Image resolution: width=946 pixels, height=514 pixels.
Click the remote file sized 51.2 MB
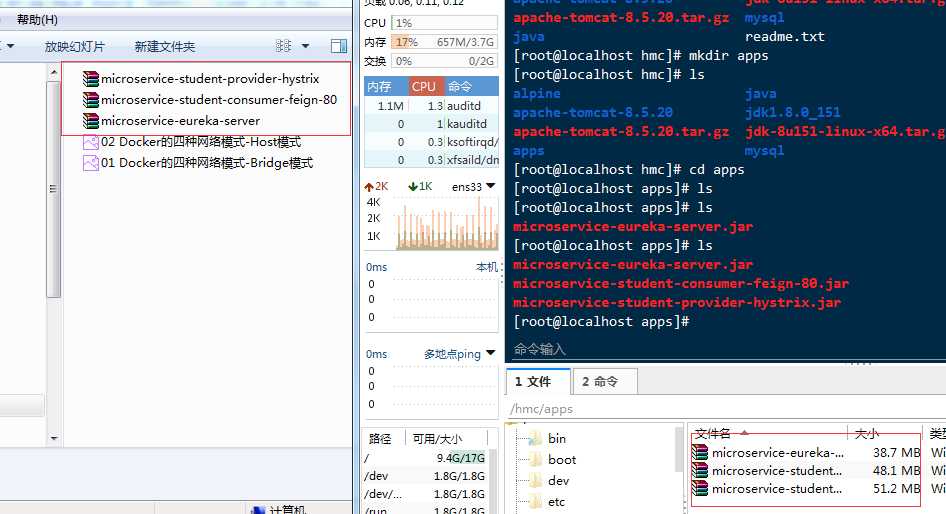[805, 489]
